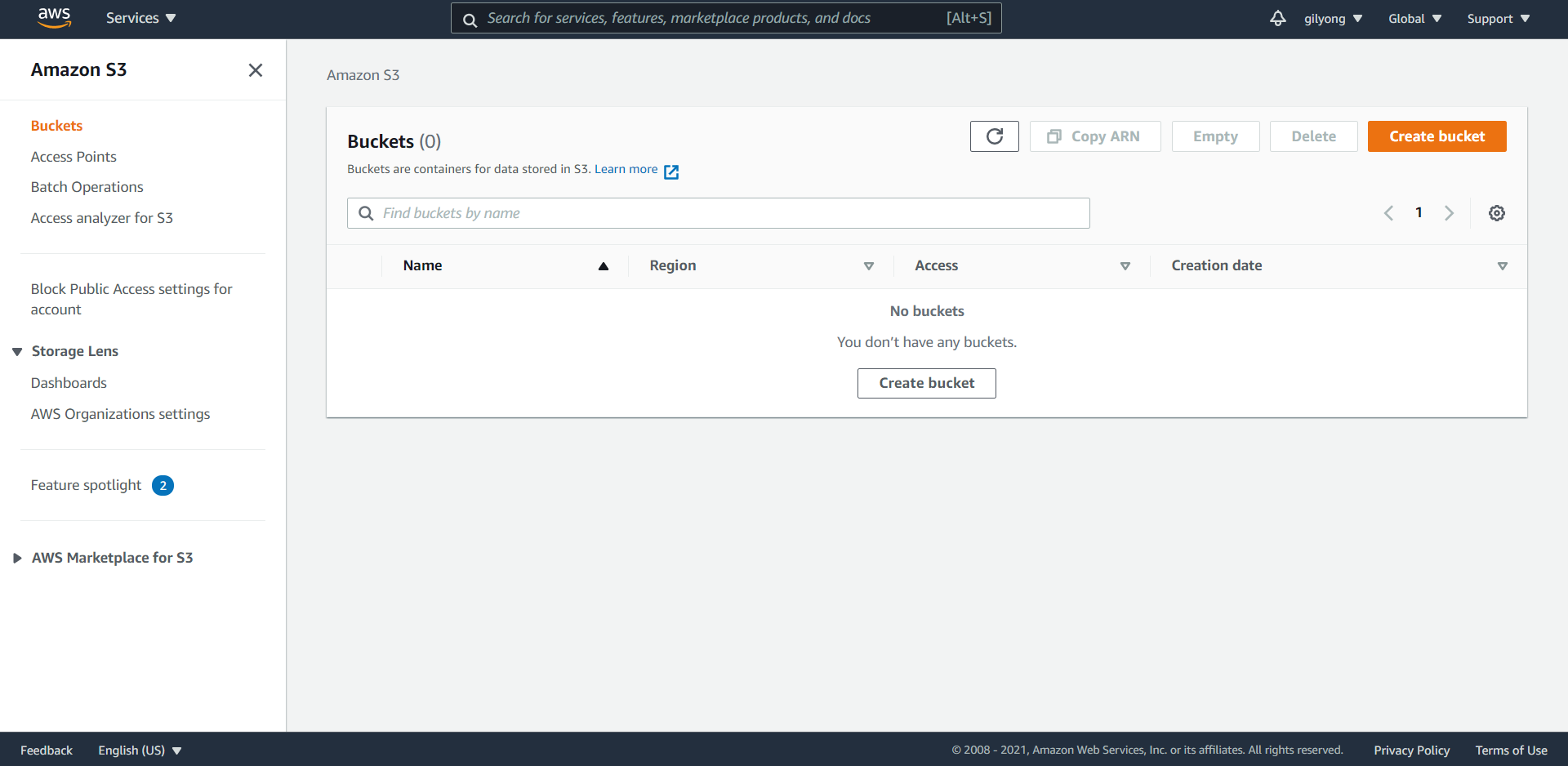Click the external link icon beside Learn more
Image resolution: width=1568 pixels, height=766 pixels.
tap(671, 171)
